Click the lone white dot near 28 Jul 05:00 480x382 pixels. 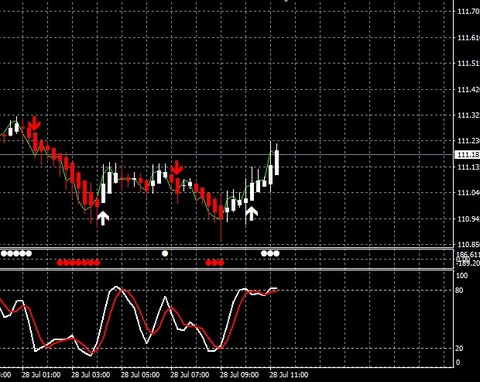pyautogui.click(x=165, y=253)
